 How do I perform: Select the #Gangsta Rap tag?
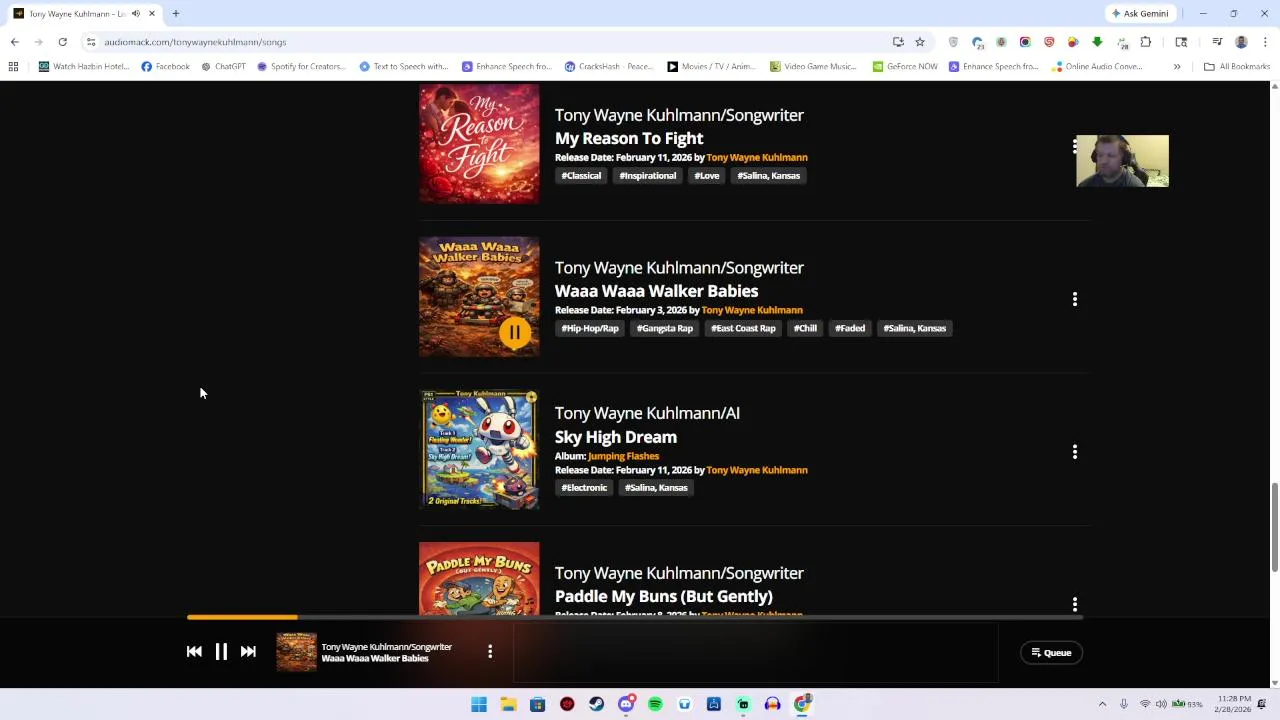pyautogui.click(x=665, y=328)
